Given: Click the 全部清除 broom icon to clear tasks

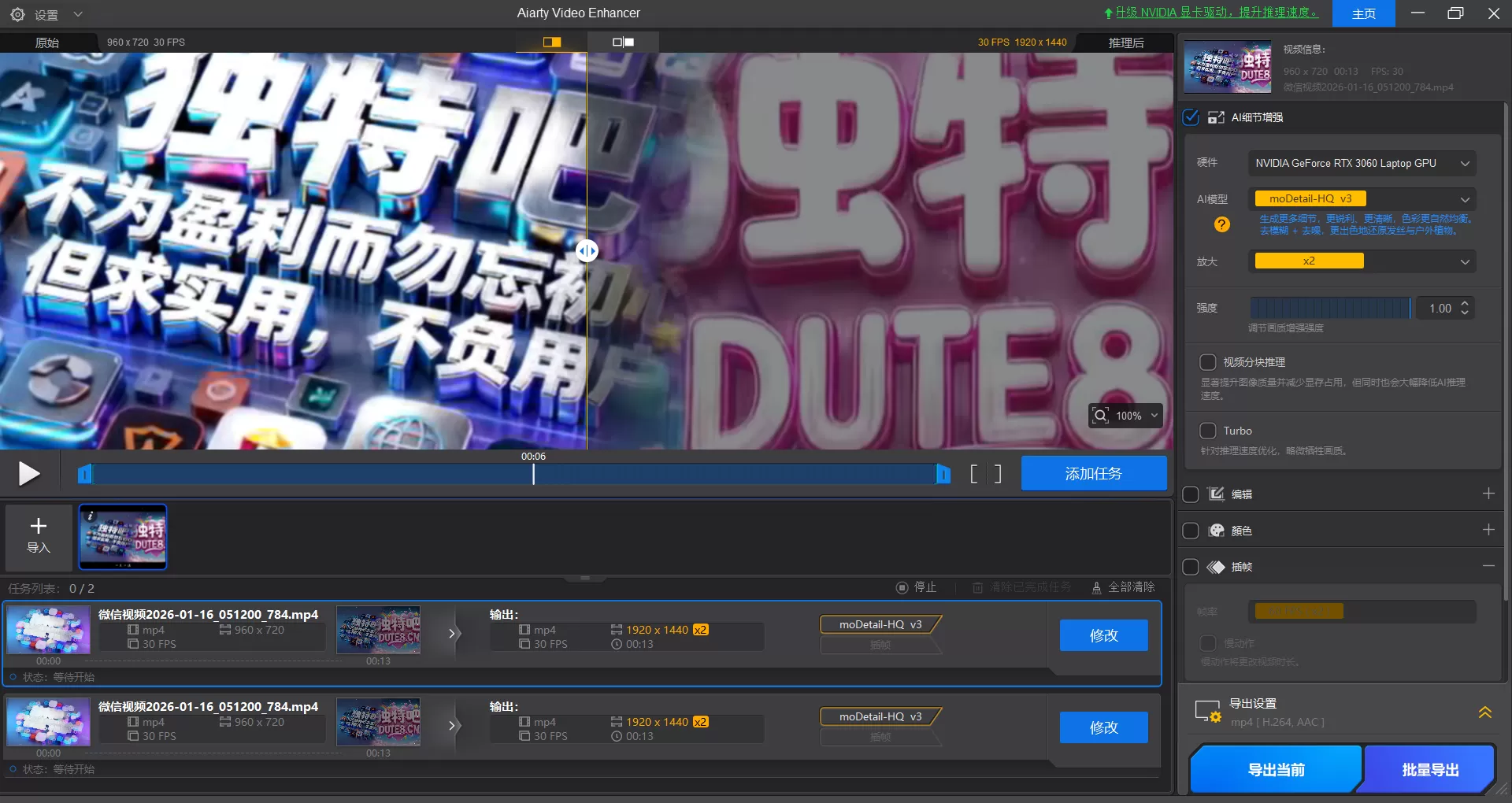Looking at the screenshot, I should click(x=1098, y=587).
